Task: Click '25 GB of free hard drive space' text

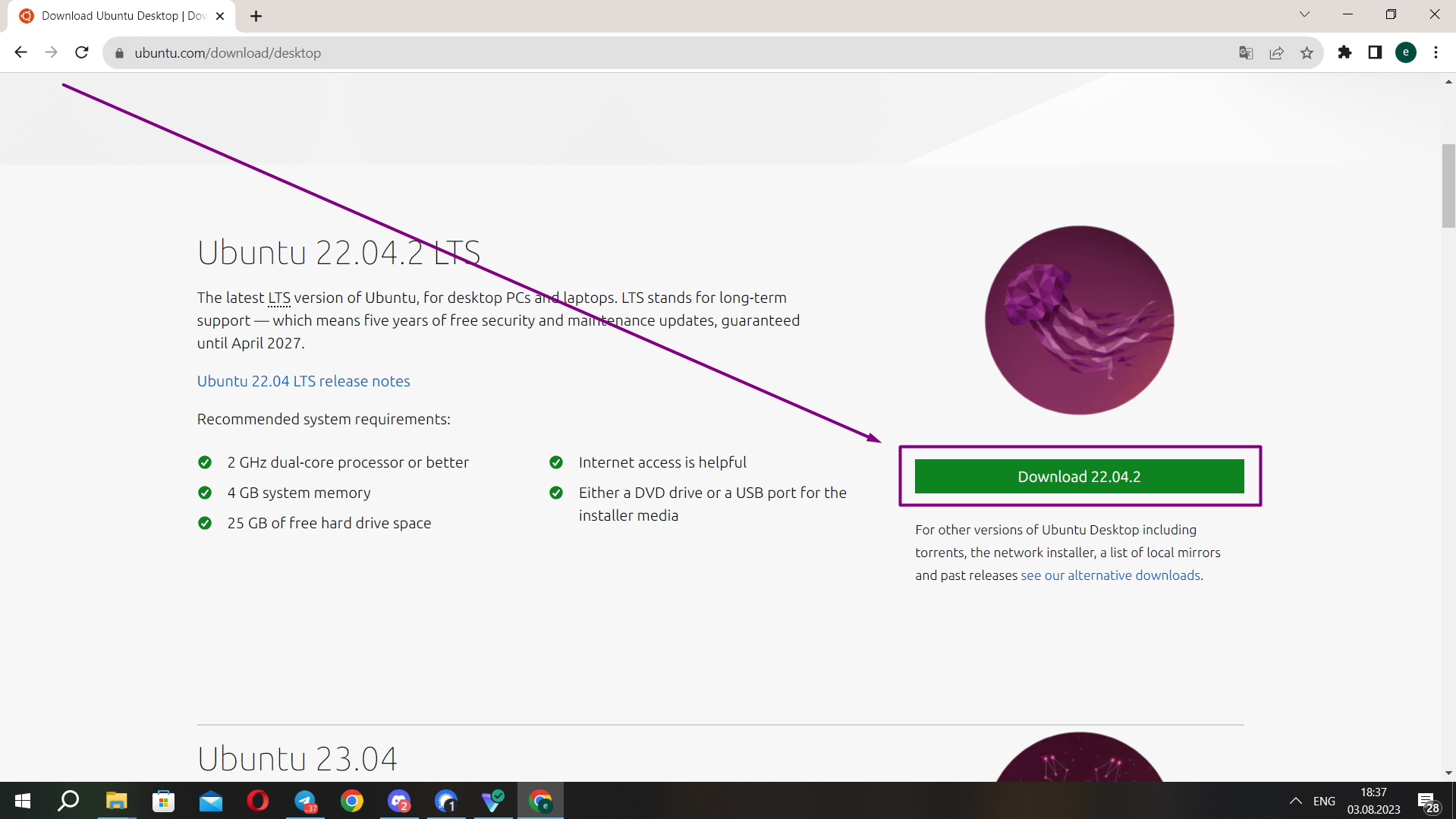Action: (x=329, y=523)
